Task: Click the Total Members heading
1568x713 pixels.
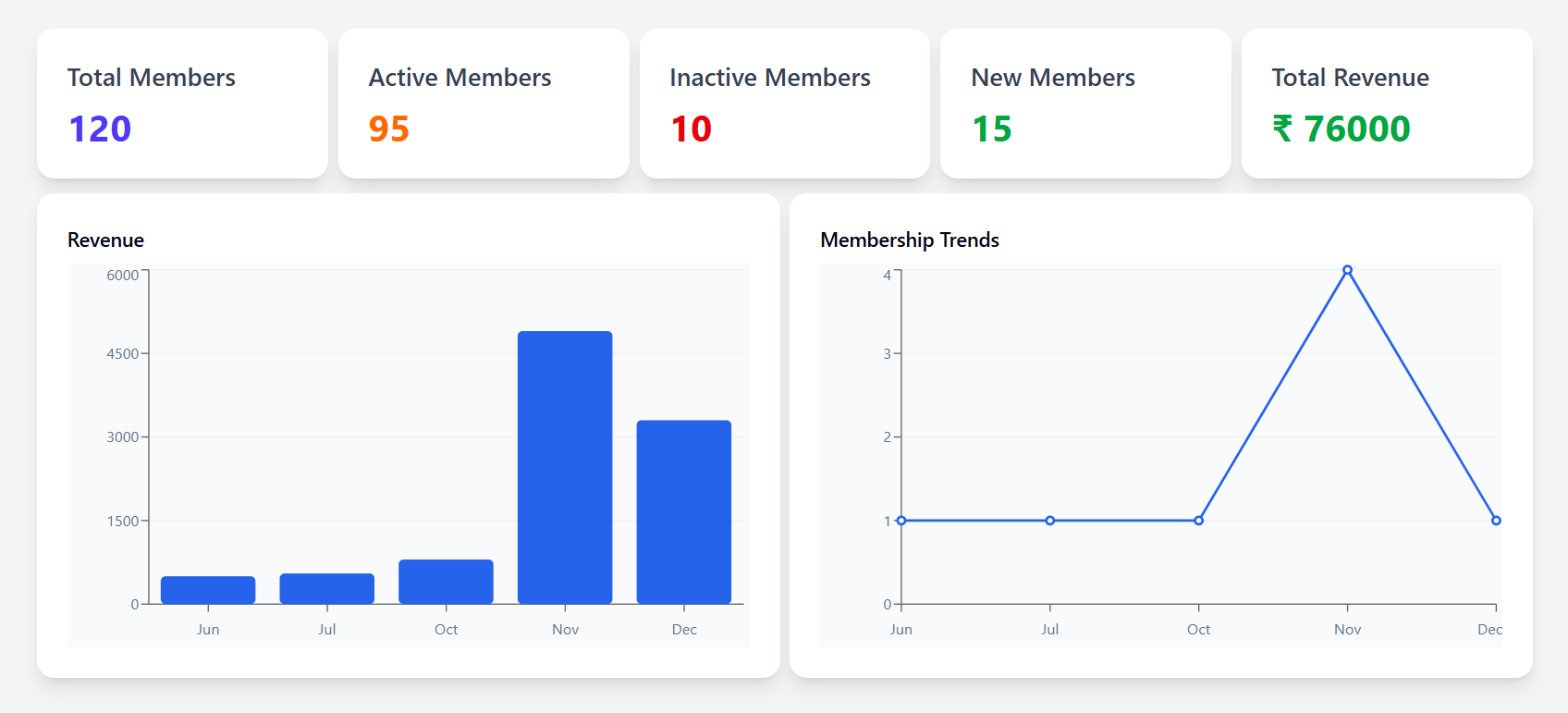Action: [x=152, y=78]
